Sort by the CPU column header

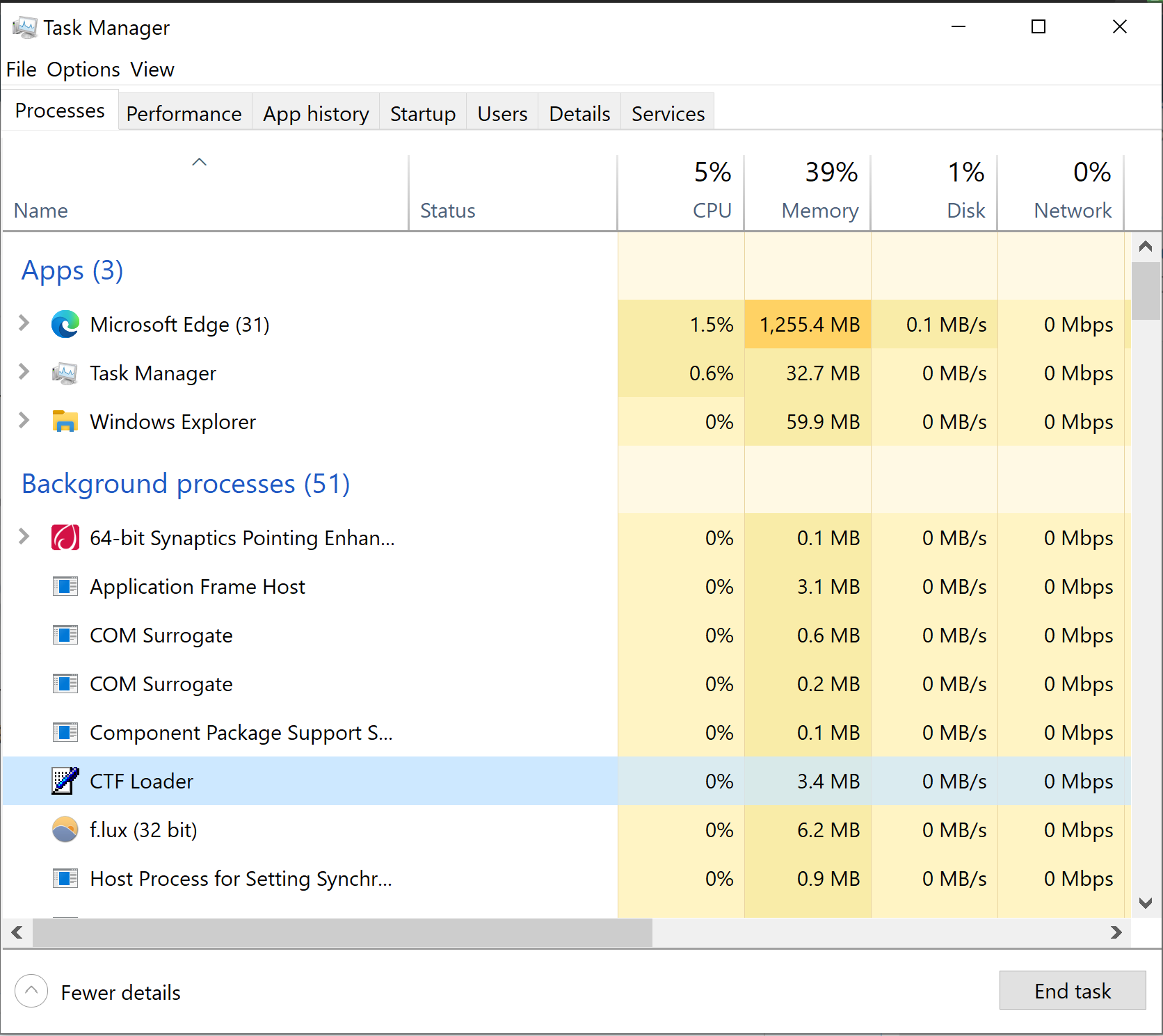coord(681,193)
